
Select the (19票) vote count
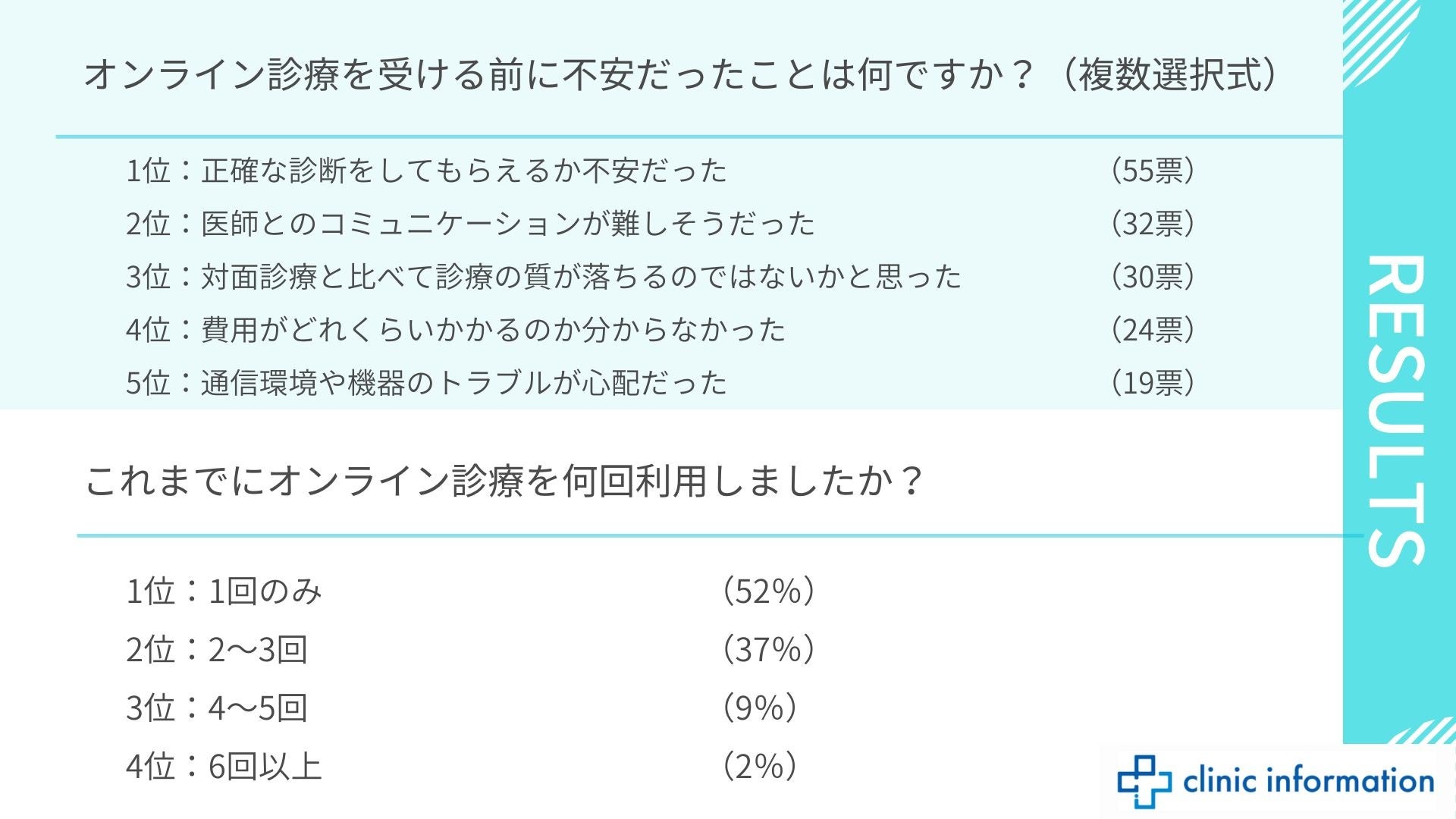click(x=1153, y=383)
